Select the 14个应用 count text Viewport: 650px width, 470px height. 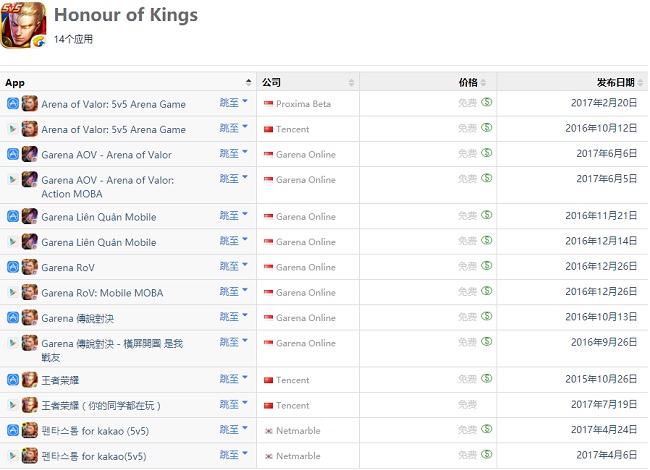(x=73, y=39)
